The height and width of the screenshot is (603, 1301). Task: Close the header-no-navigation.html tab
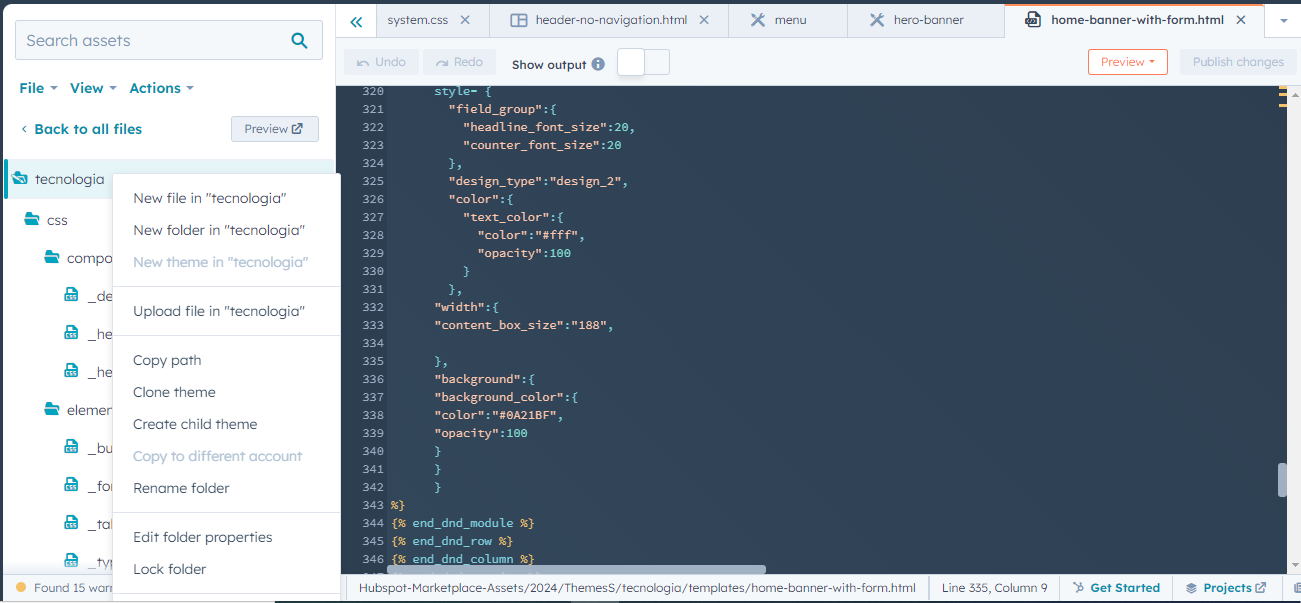point(704,20)
